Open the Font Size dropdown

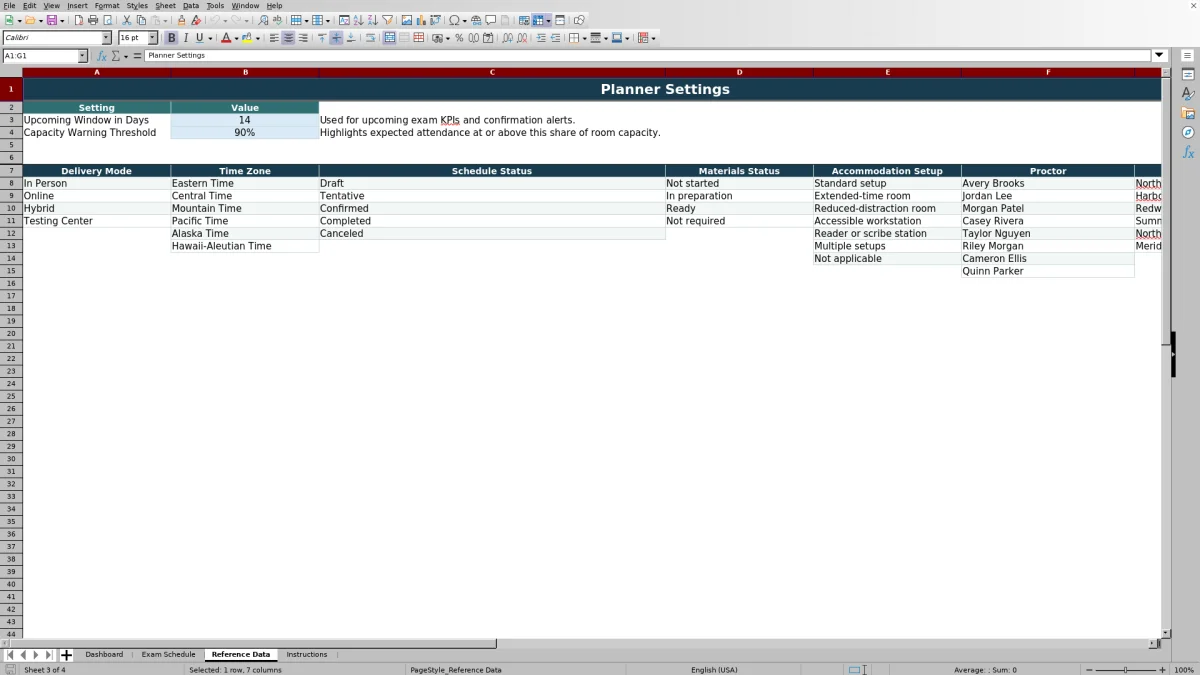coord(153,38)
